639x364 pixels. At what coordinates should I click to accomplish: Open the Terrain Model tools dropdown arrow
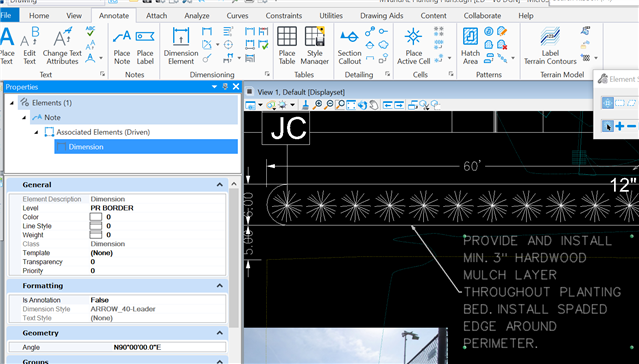click(x=596, y=58)
